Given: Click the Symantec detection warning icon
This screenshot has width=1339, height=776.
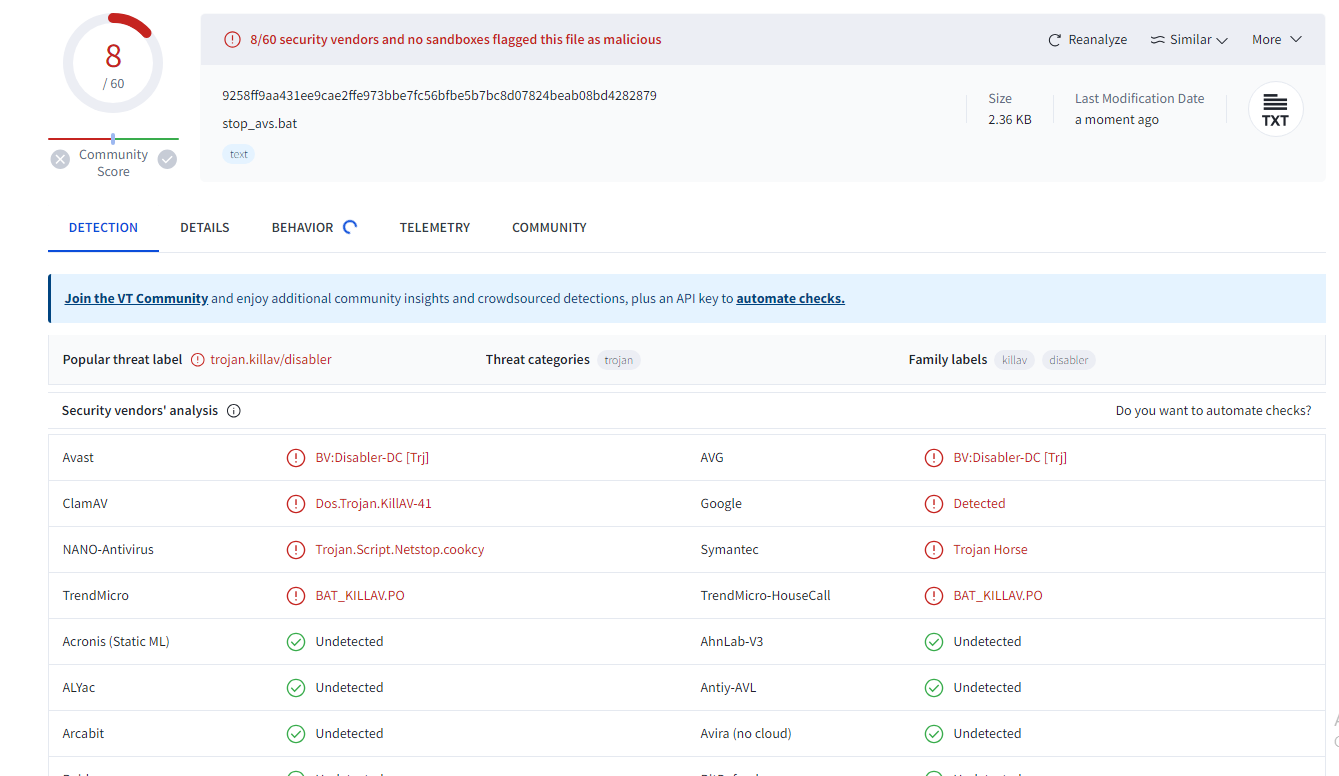Looking at the screenshot, I should tap(934, 550).
